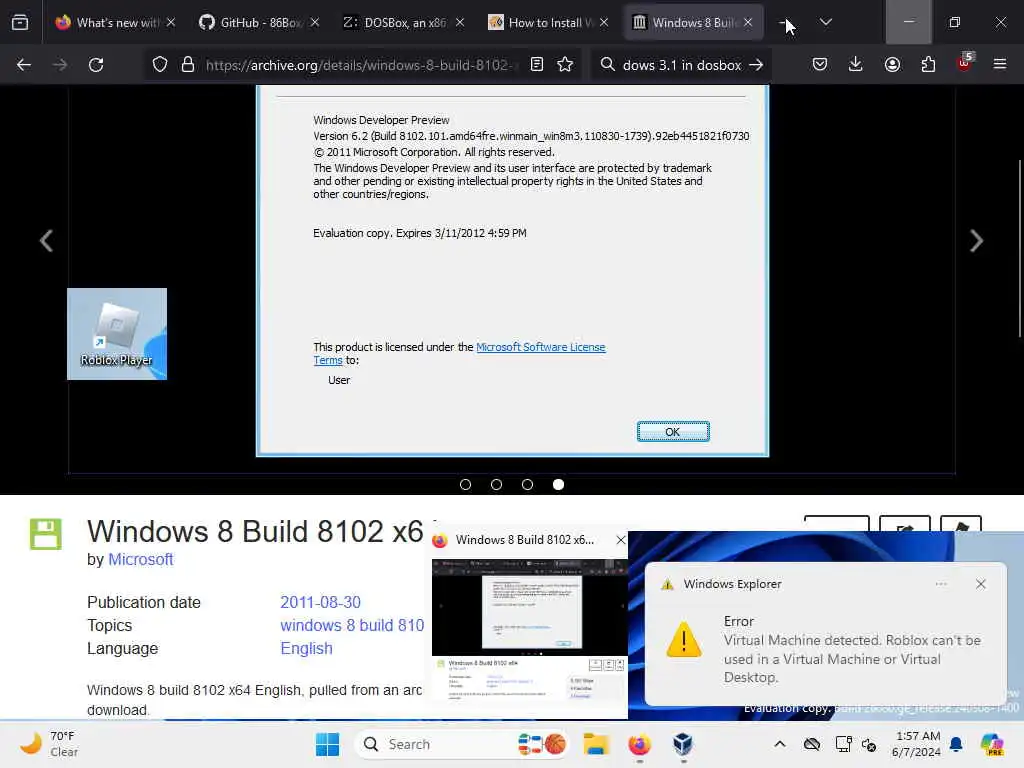1024x768 pixels.
Task: Close the GitHub - 86Box tab
Action: point(315,22)
